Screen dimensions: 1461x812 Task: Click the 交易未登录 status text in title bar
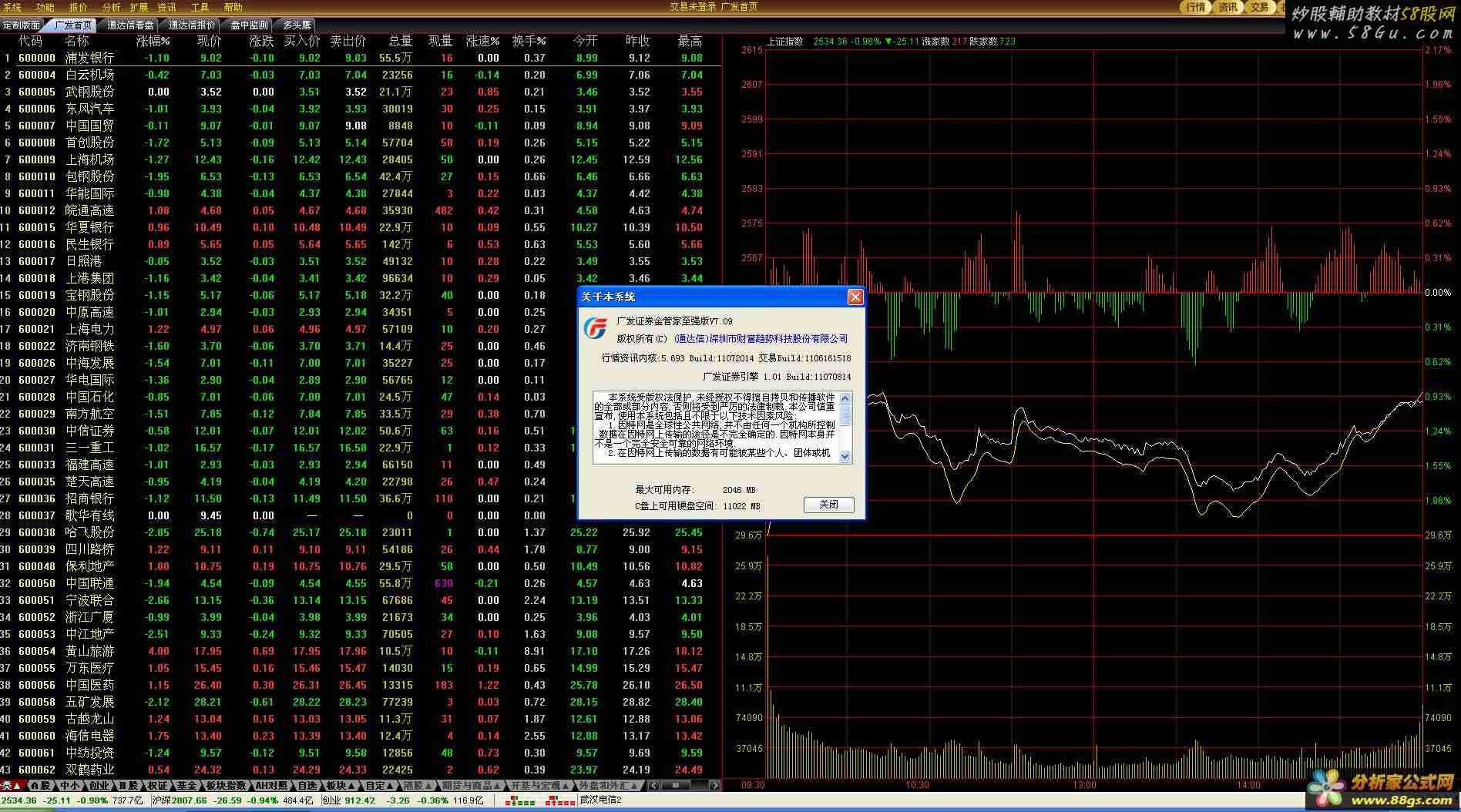[x=693, y=7]
